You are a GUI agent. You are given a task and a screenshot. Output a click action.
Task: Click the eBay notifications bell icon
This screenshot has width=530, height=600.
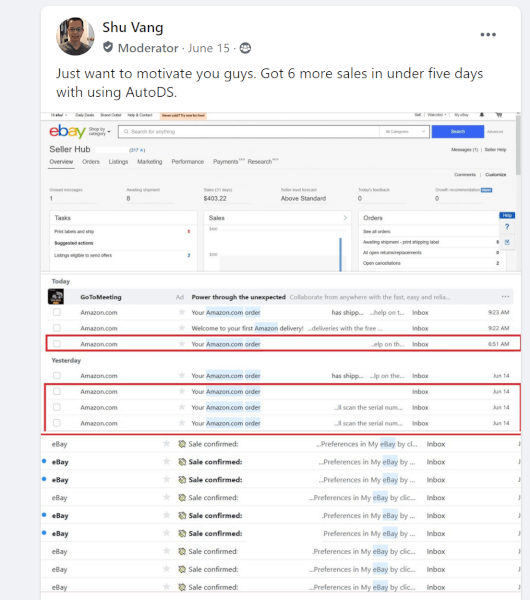point(482,114)
